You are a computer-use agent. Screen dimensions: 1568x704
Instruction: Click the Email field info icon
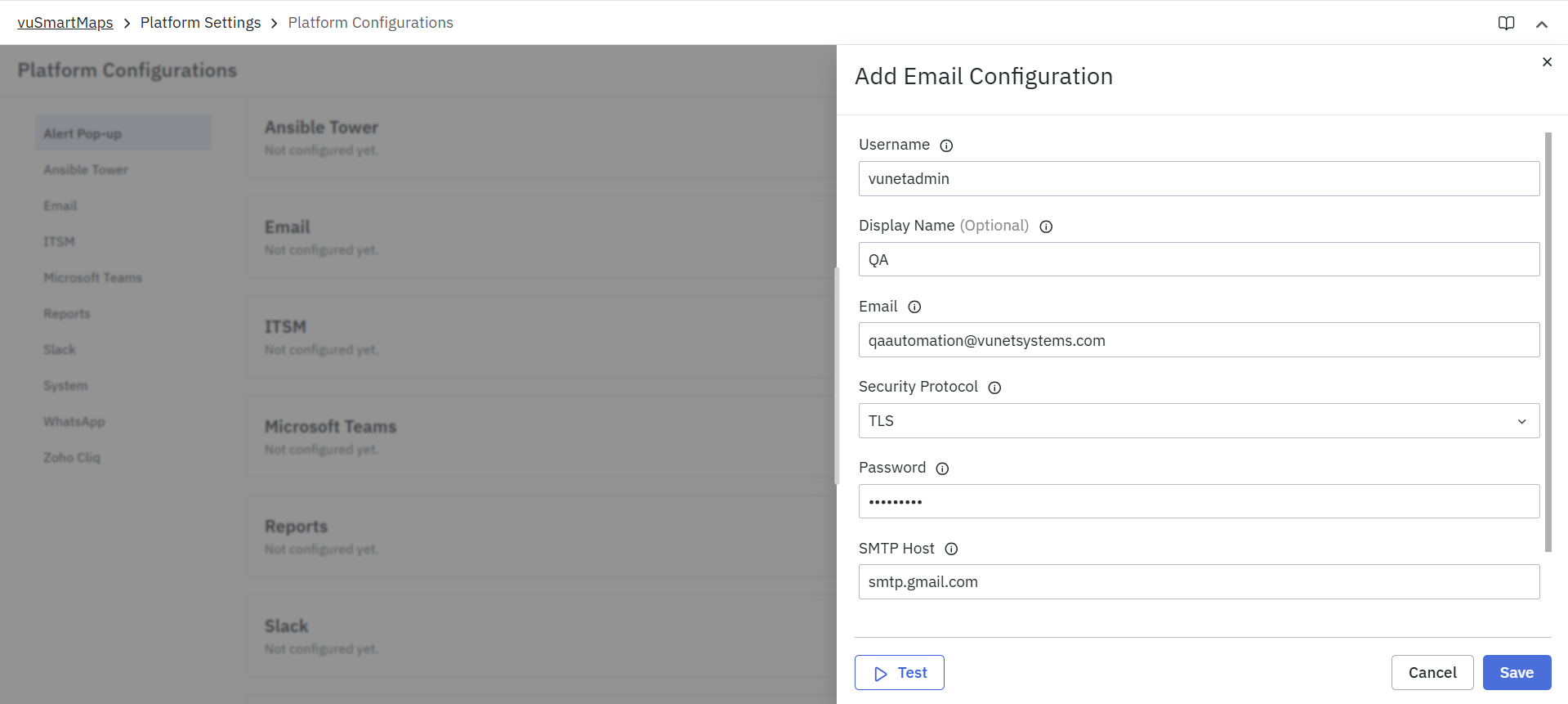(x=914, y=307)
